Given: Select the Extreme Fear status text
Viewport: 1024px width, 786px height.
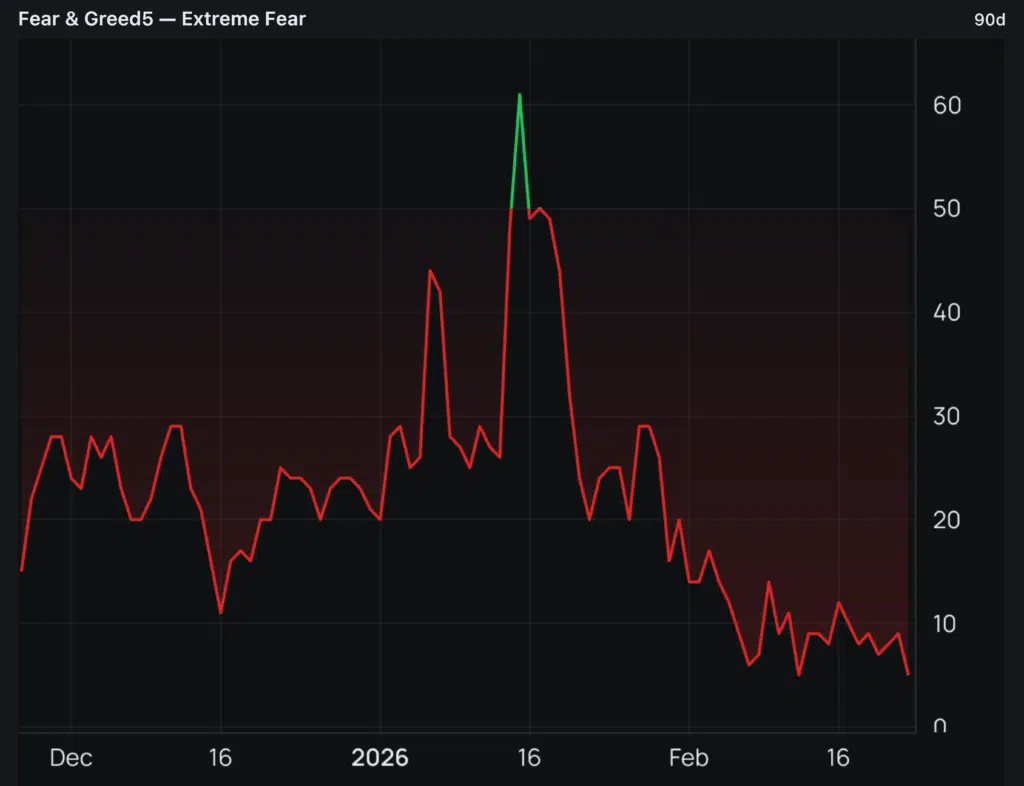Looking at the screenshot, I should [x=243, y=19].
